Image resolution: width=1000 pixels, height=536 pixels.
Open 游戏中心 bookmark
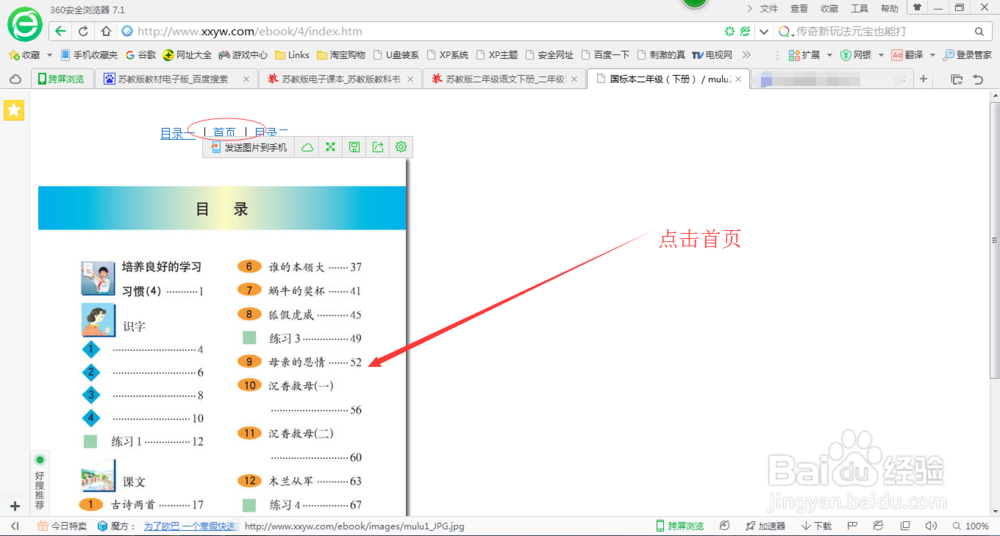click(243, 56)
